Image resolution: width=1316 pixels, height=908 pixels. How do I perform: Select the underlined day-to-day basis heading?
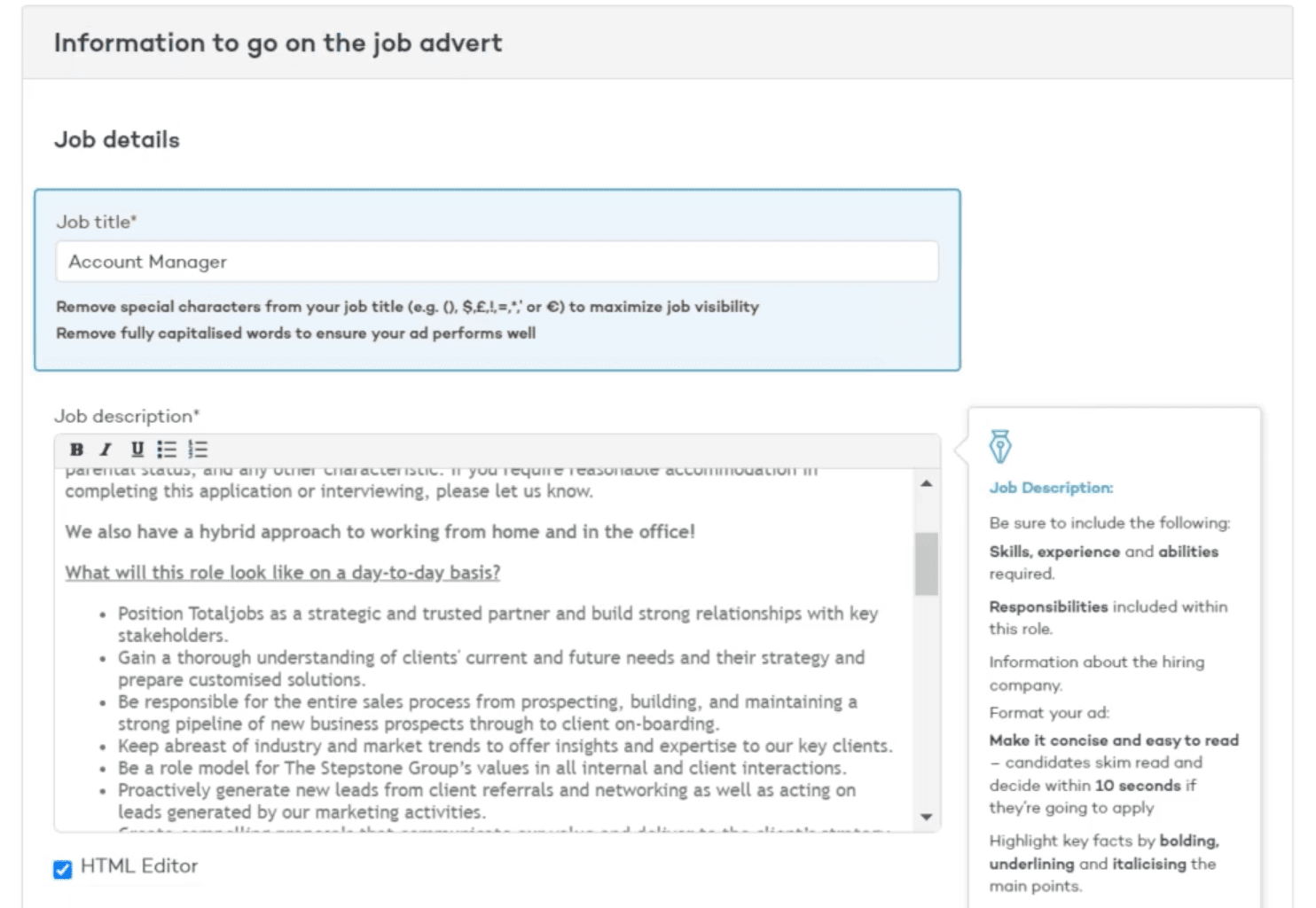coord(281,572)
